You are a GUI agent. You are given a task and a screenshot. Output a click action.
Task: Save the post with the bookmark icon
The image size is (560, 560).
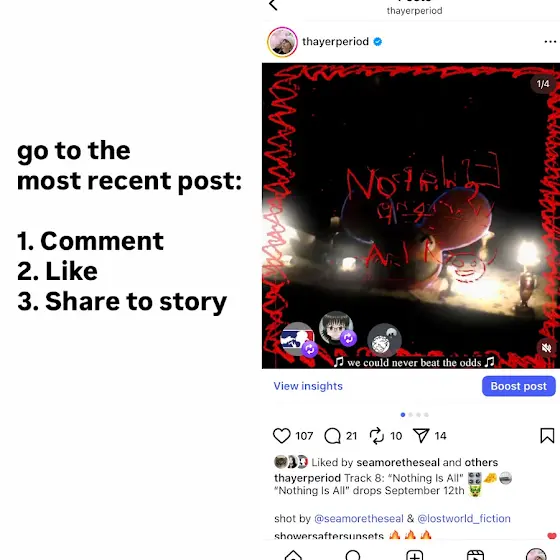click(x=547, y=435)
